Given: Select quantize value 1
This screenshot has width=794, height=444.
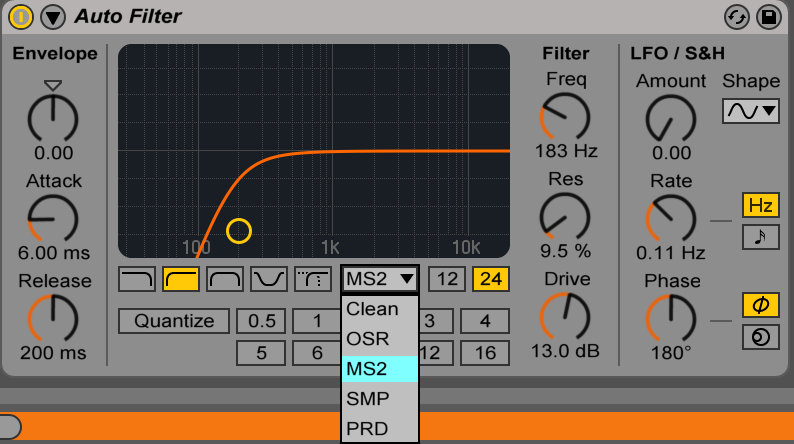Looking at the screenshot, I should (x=317, y=321).
